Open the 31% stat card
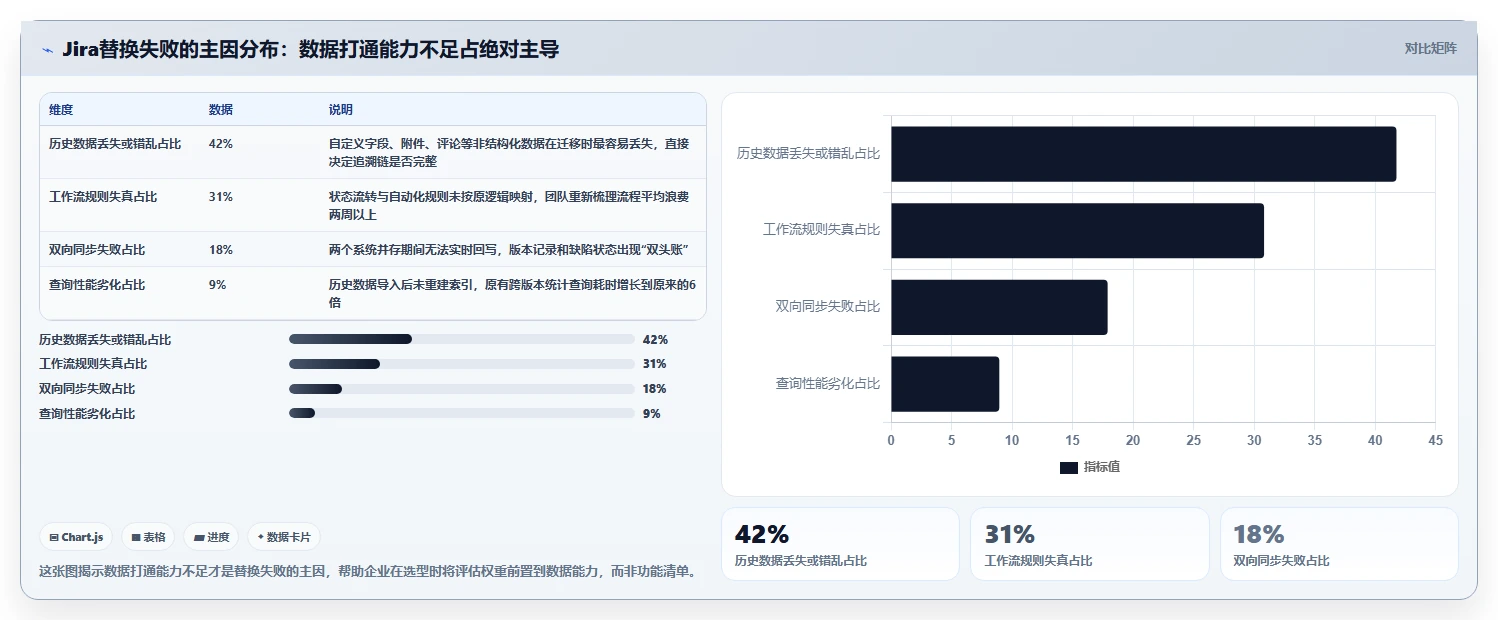 (x=1089, y=544)
